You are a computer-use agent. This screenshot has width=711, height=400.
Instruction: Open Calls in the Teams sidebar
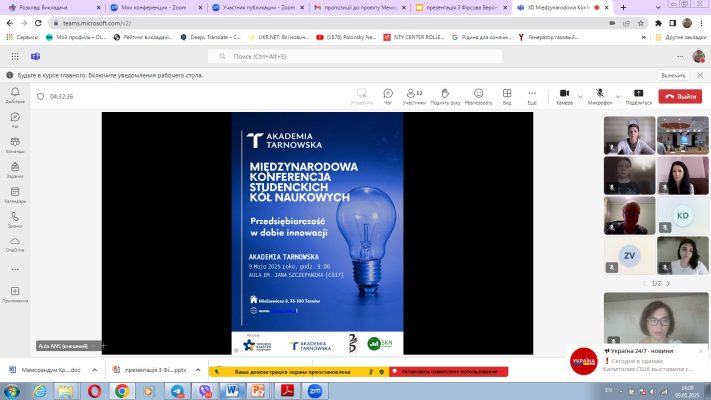[x=15, y=220]
